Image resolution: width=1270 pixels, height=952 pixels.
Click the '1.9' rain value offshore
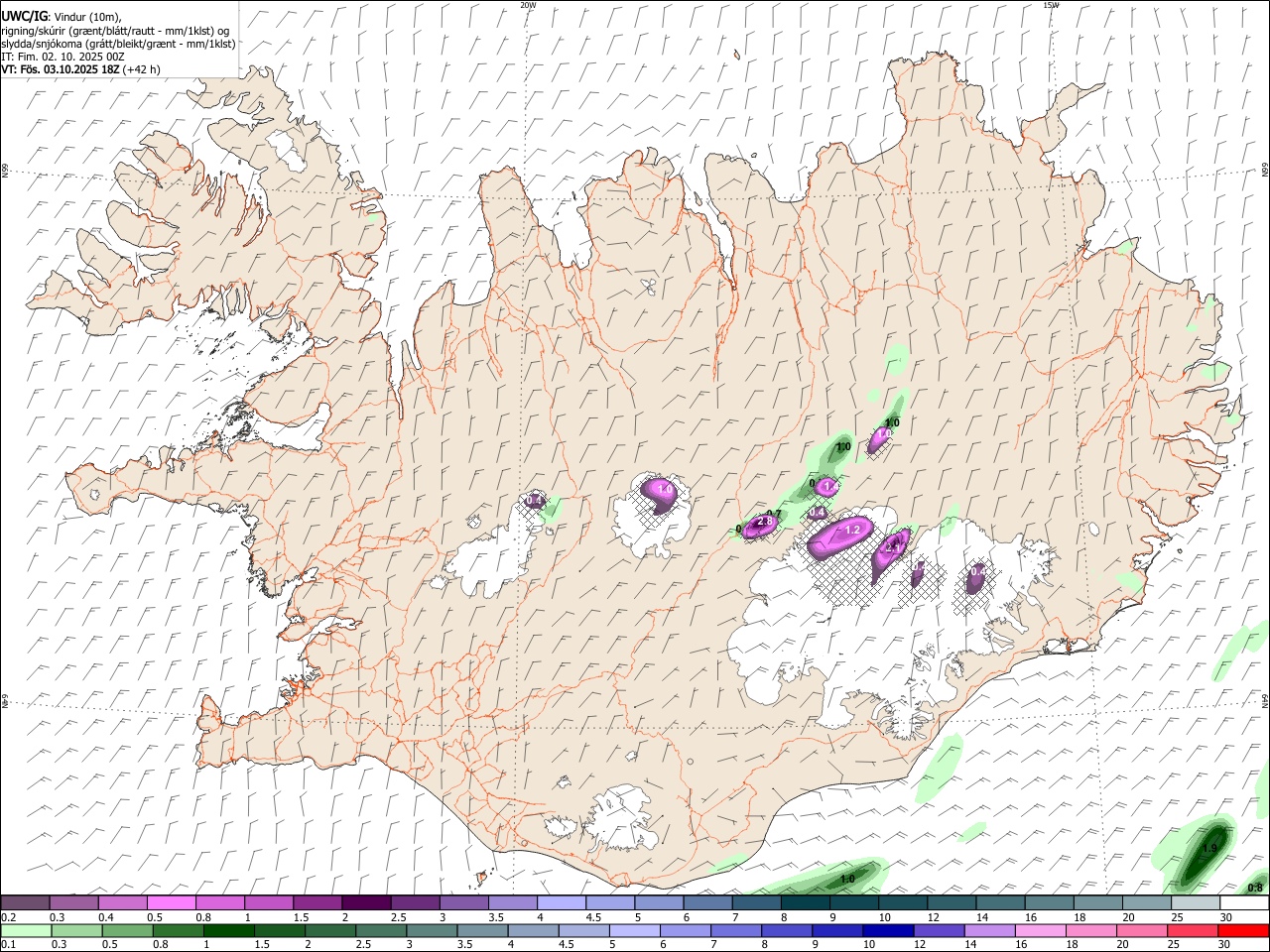(1208, 849)
